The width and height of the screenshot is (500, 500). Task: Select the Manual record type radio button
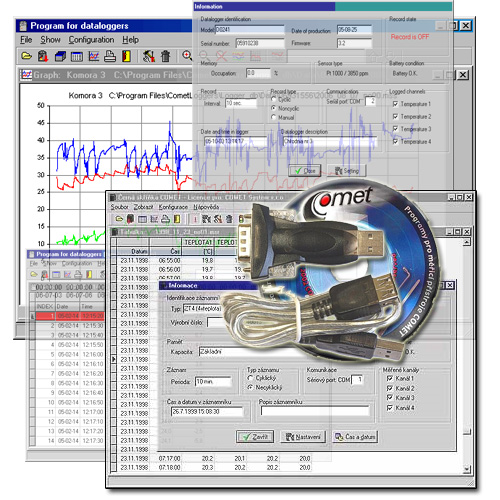(274, 117)
